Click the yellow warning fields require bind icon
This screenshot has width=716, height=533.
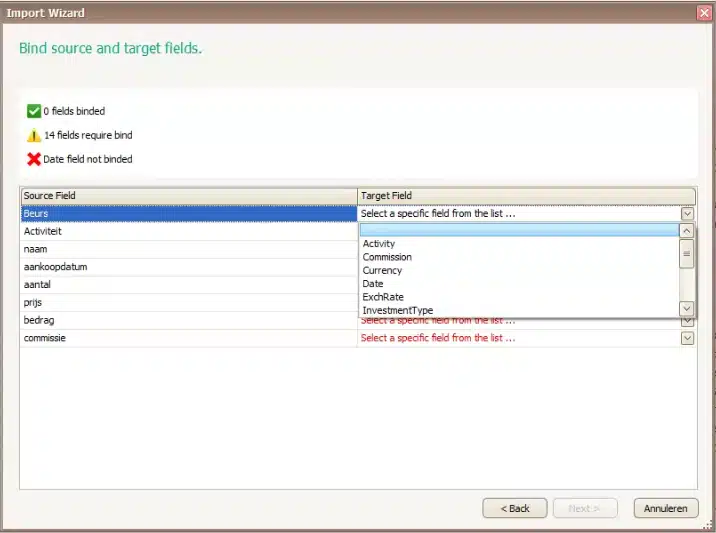click(33, 135)
